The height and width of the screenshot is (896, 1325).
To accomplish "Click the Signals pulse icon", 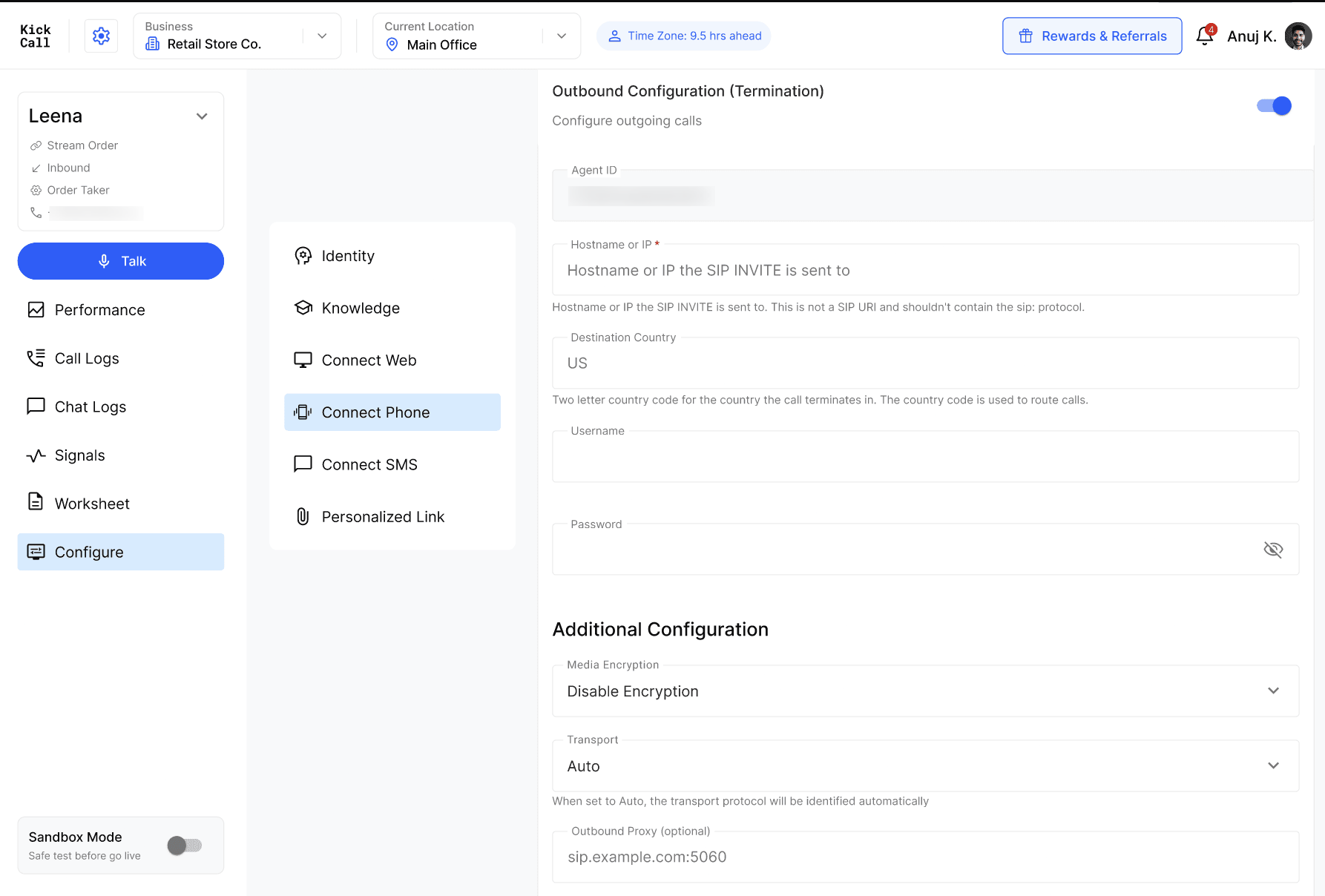I will (x=36, y=455).
